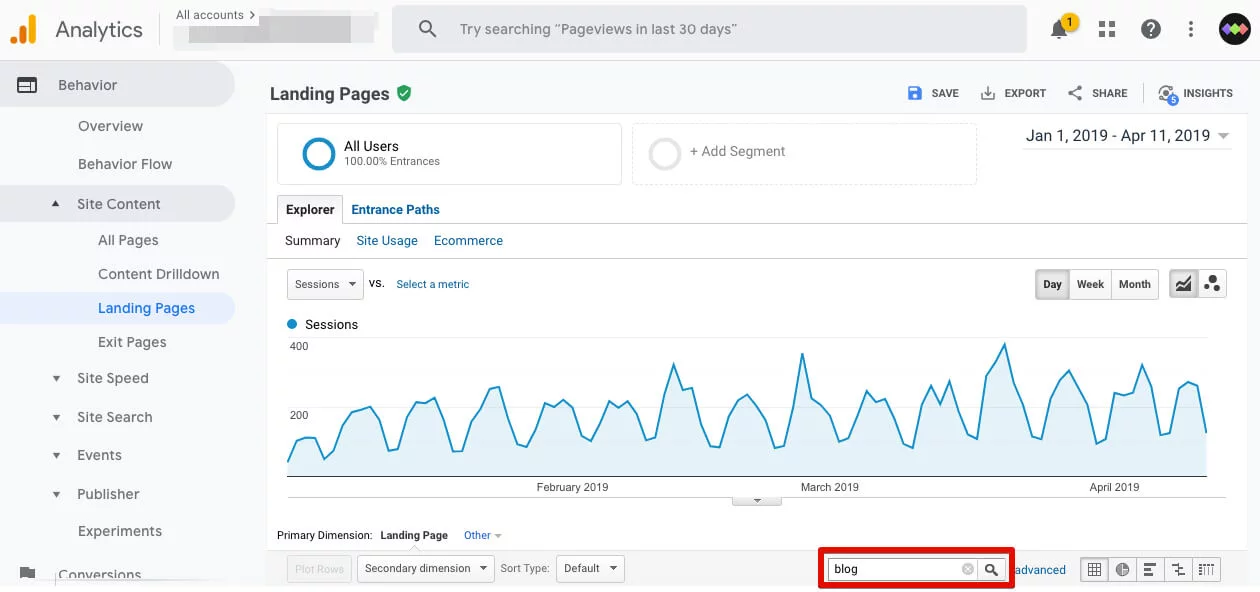The image size is (1260, 592).
Task: Switch to the motion chart view
Action: [x=1213, y=283]
